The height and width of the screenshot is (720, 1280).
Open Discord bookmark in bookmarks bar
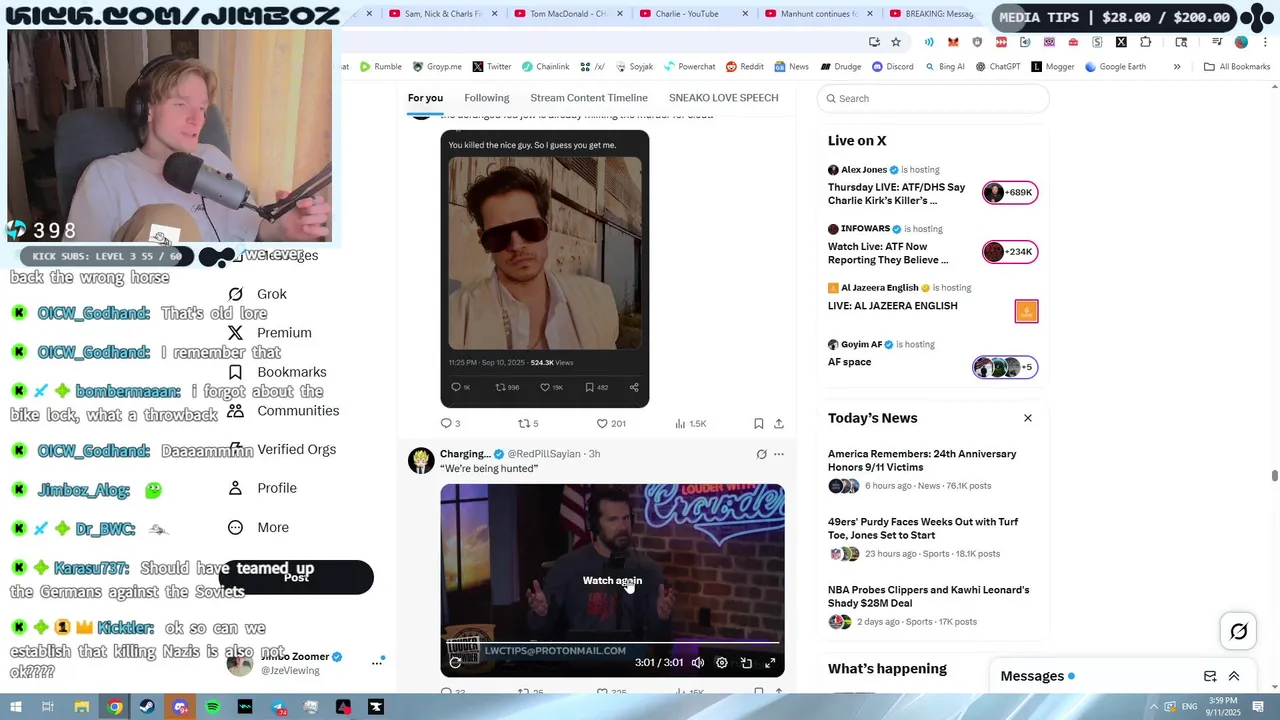(x=892, y=67)
